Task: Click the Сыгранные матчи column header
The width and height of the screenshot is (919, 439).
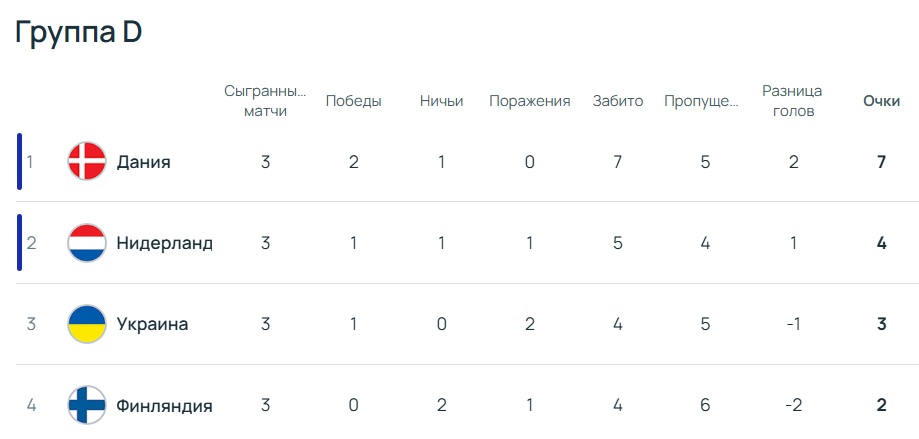Action: 265,101
